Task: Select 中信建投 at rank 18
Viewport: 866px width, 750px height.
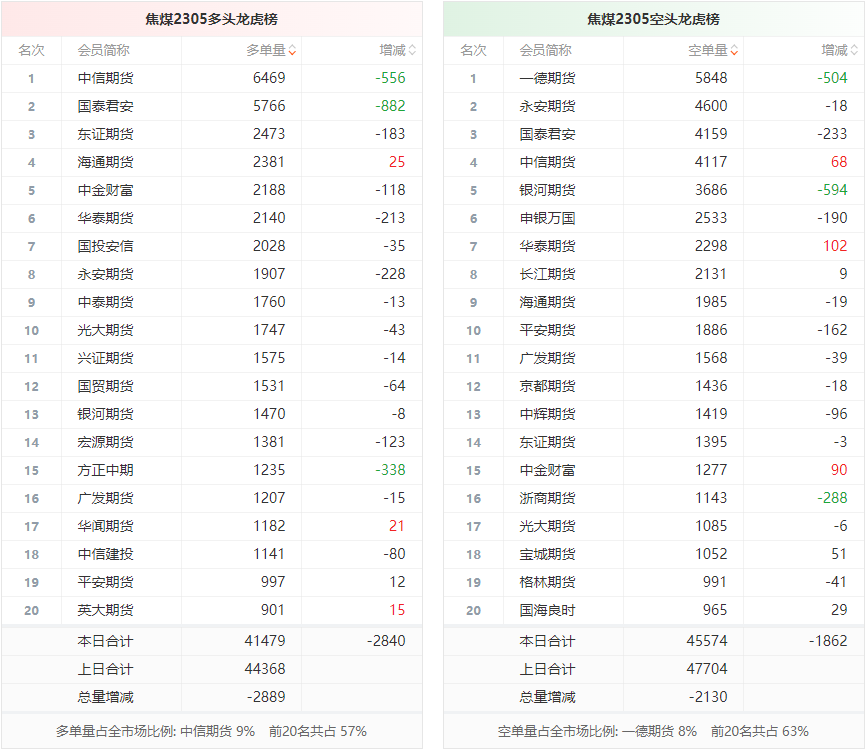Action: pyautogui.click(x=105, y=554)
